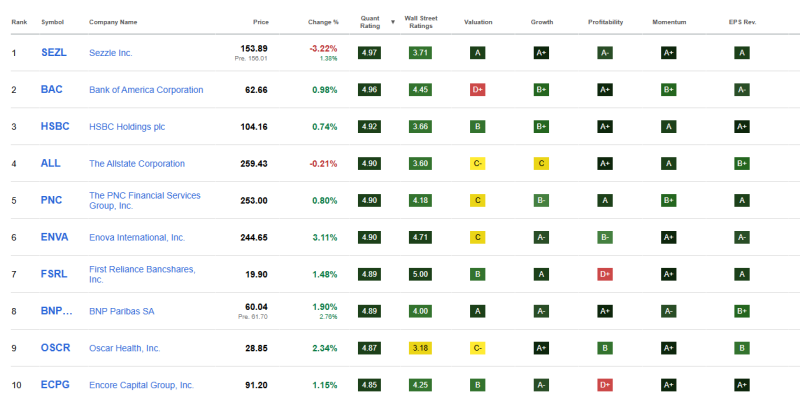Click BAC red D+ valuation grade
Viewport: 800px width, 399px height.
tap(478, 90)
